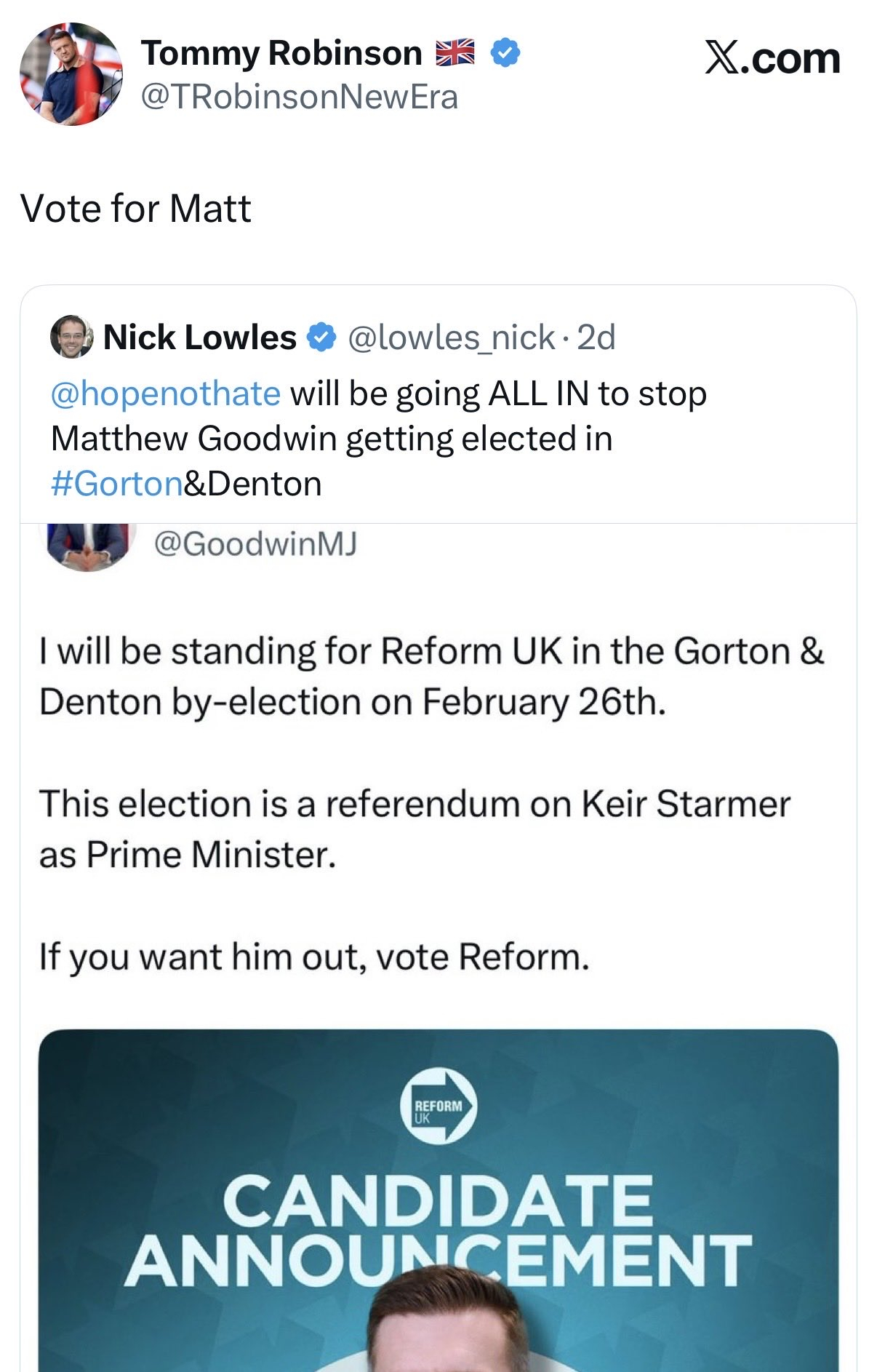Viewport: 877px width, 1372px height.
Task: Open the @GoodwinMJ handle
Action: (x=255, y=543)
